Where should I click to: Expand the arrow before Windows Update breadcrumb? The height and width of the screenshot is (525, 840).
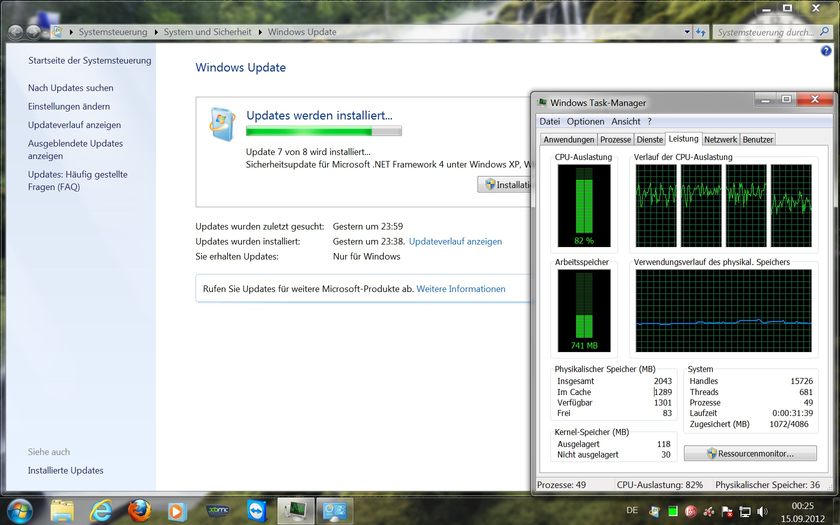[x=260, y=32]
